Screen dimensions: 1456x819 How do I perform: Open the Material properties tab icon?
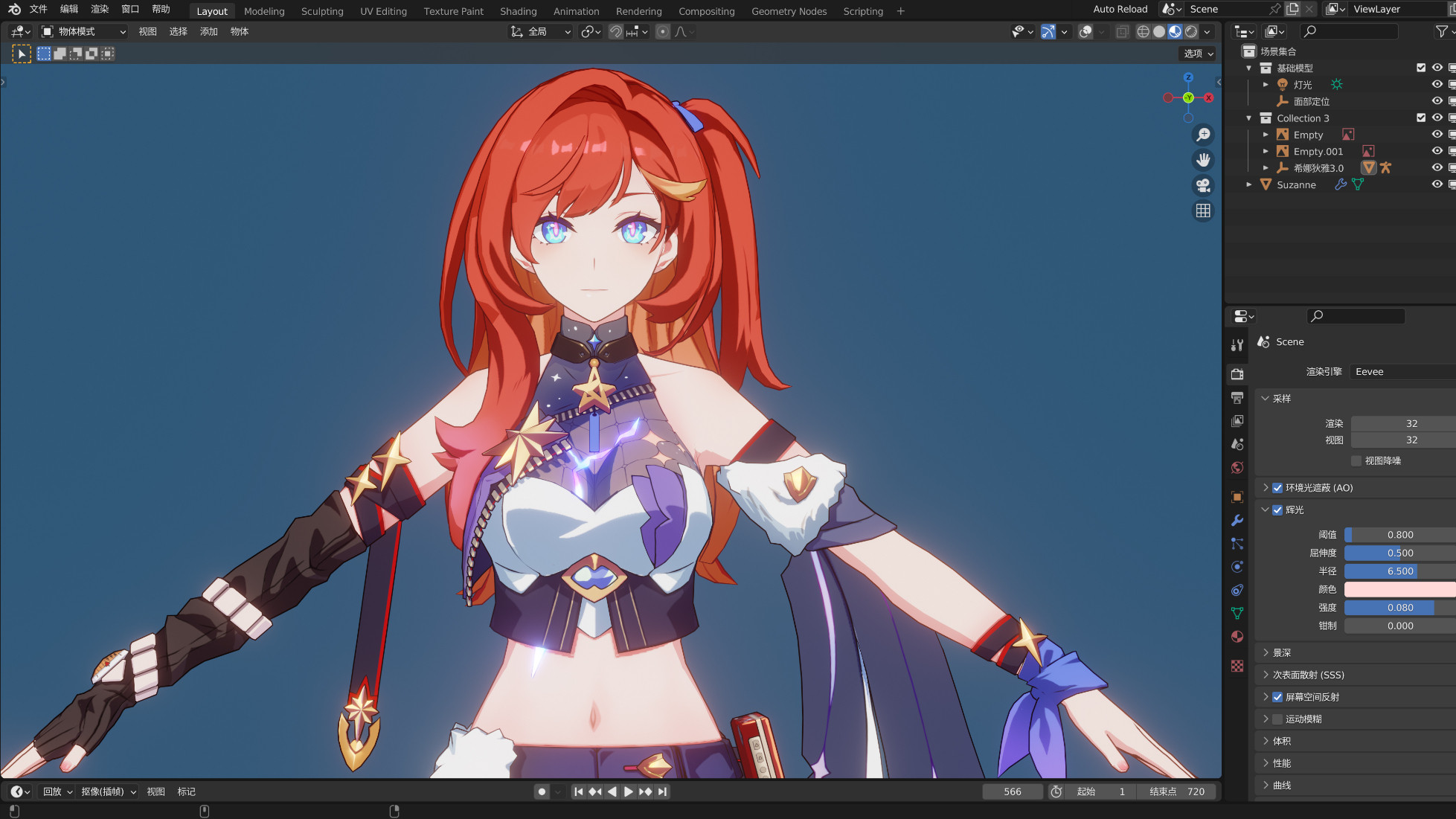click(1237, 637)
